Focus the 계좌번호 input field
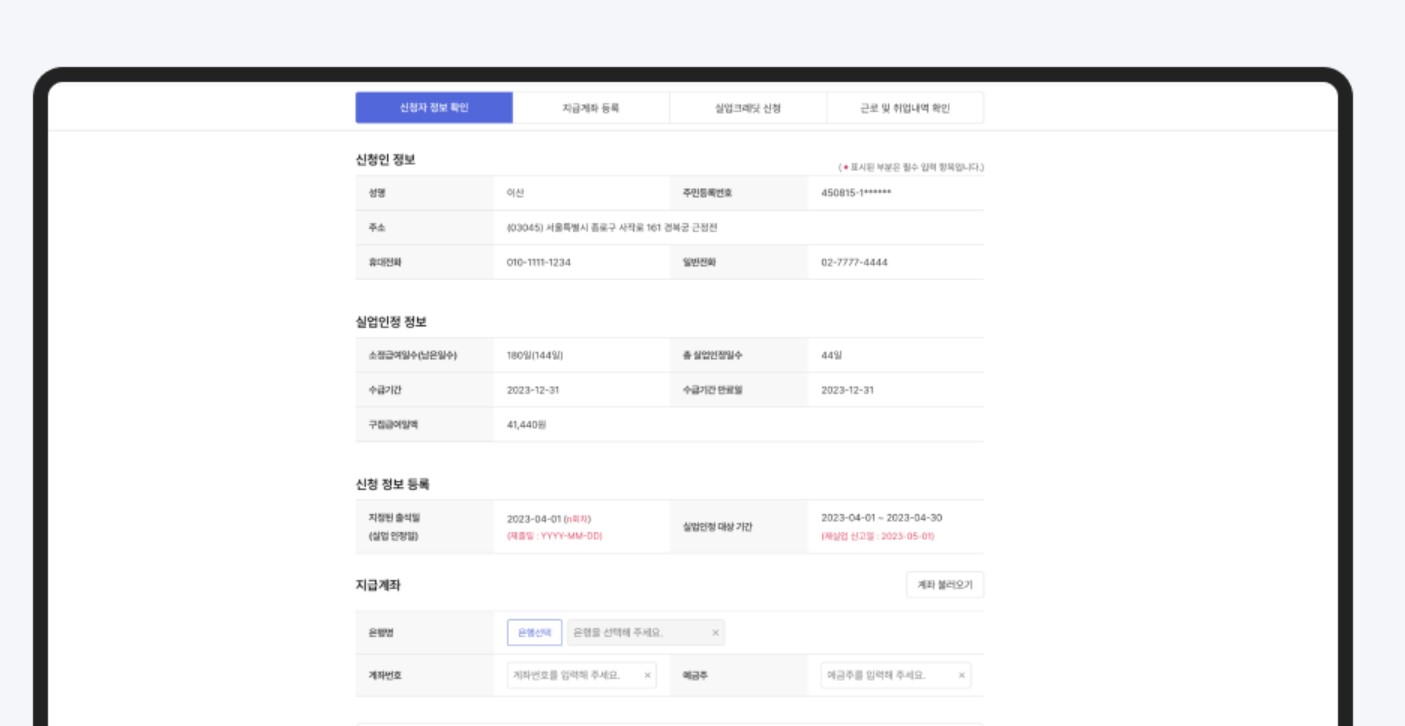Screen dimensions: 1405x726 click(582, 675)
